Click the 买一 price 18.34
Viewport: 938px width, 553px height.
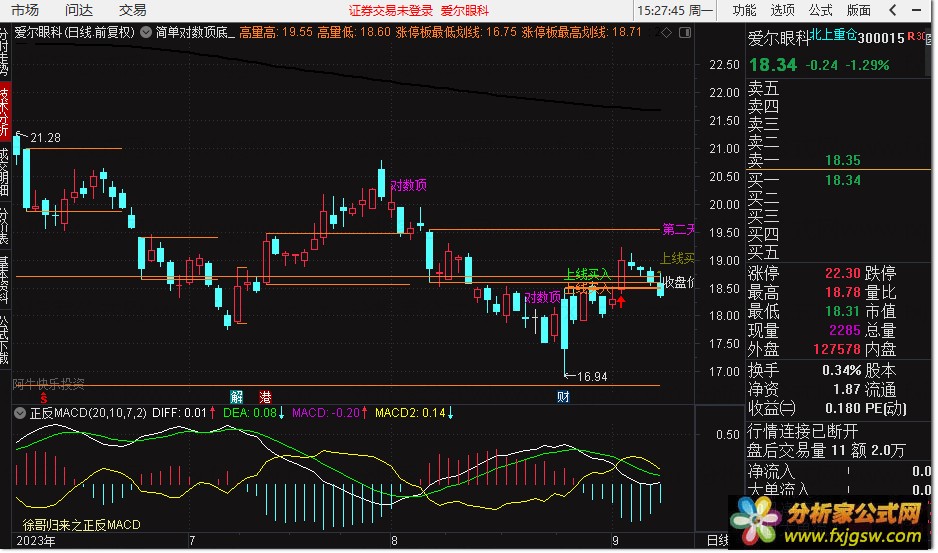[842, 180]
